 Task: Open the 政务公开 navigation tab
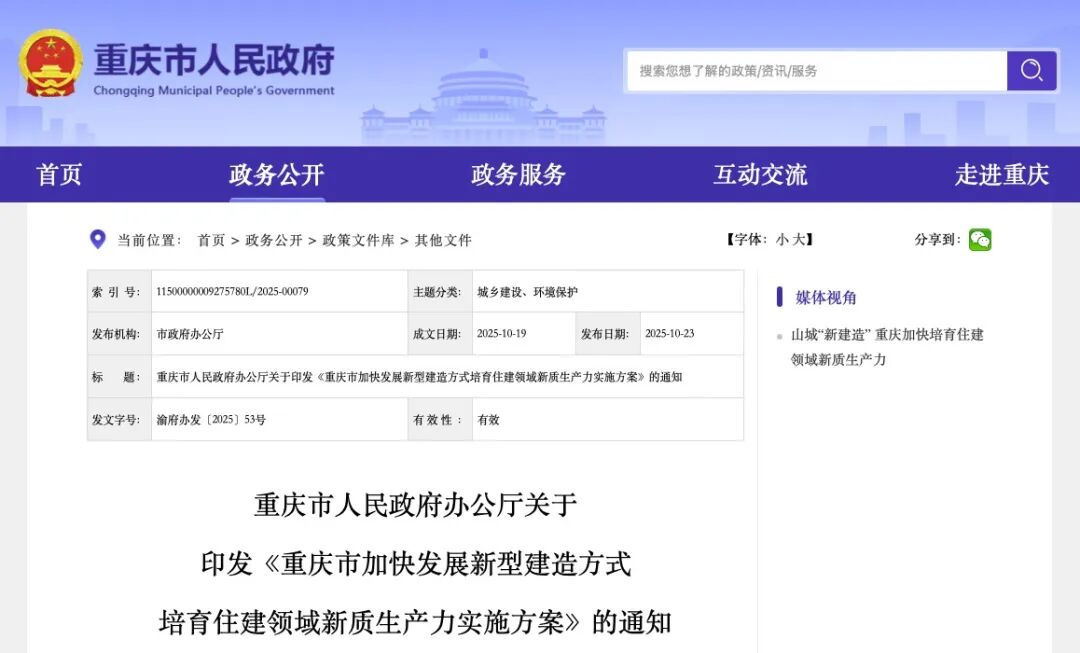pyautogui.click(x=277, y=175)
